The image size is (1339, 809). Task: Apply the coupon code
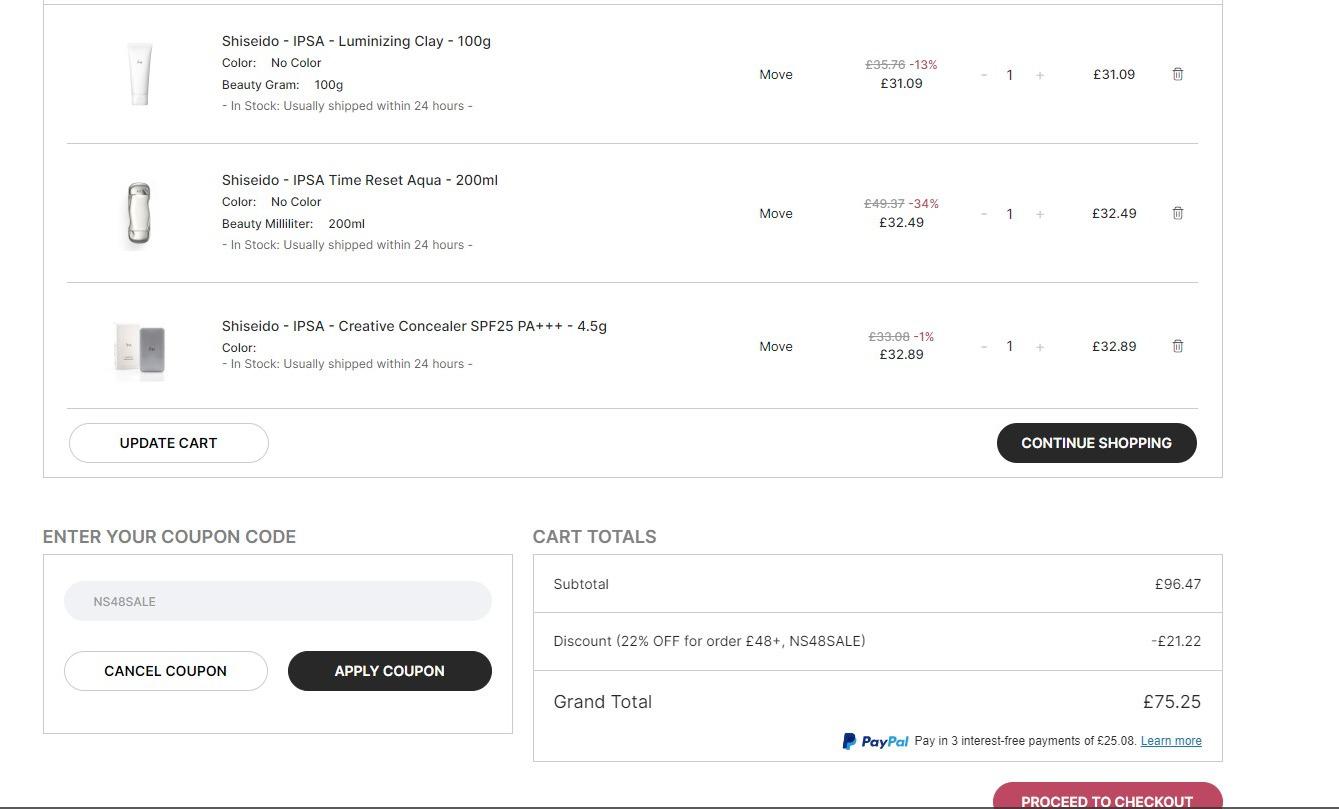389,671
